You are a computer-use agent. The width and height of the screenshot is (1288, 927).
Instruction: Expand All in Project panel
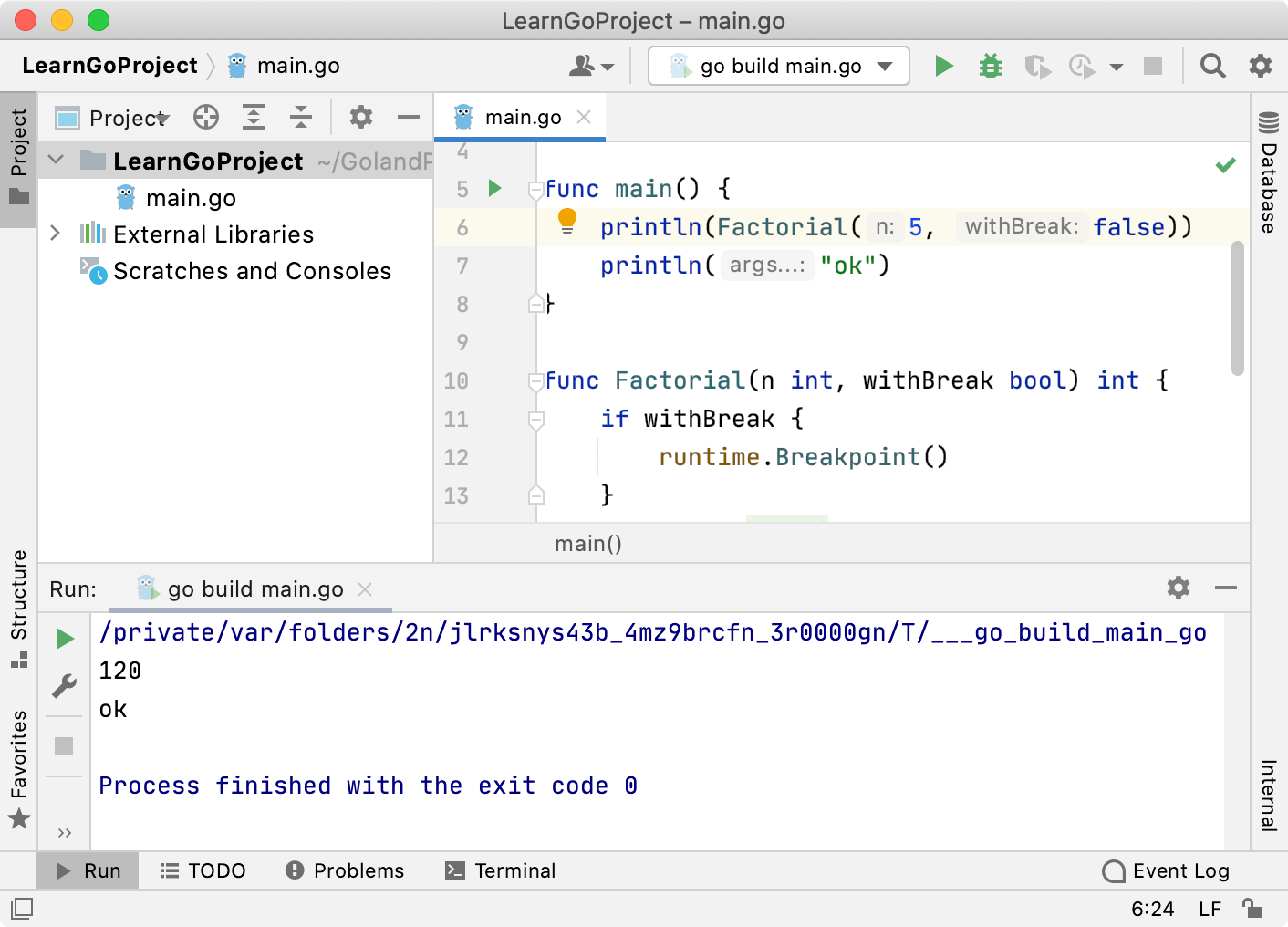point(254,117)
